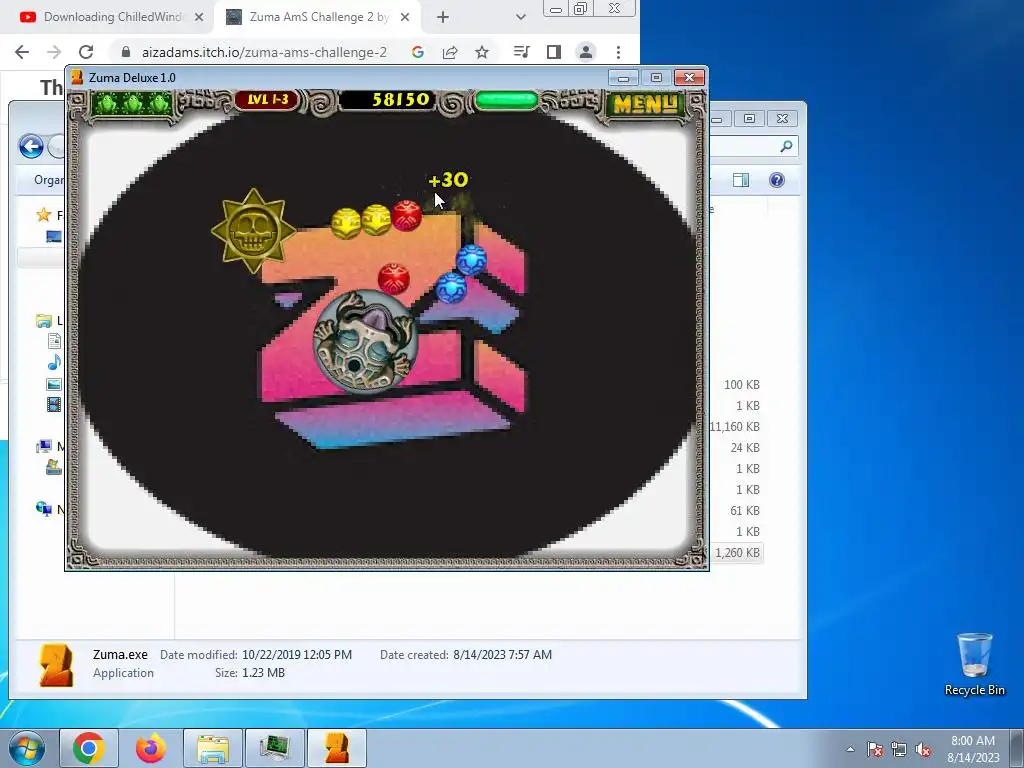This screenshot has height=768, width=1024.
Task: Select Computer in Explorer sidebar
Action: click(x=44, y=447)
